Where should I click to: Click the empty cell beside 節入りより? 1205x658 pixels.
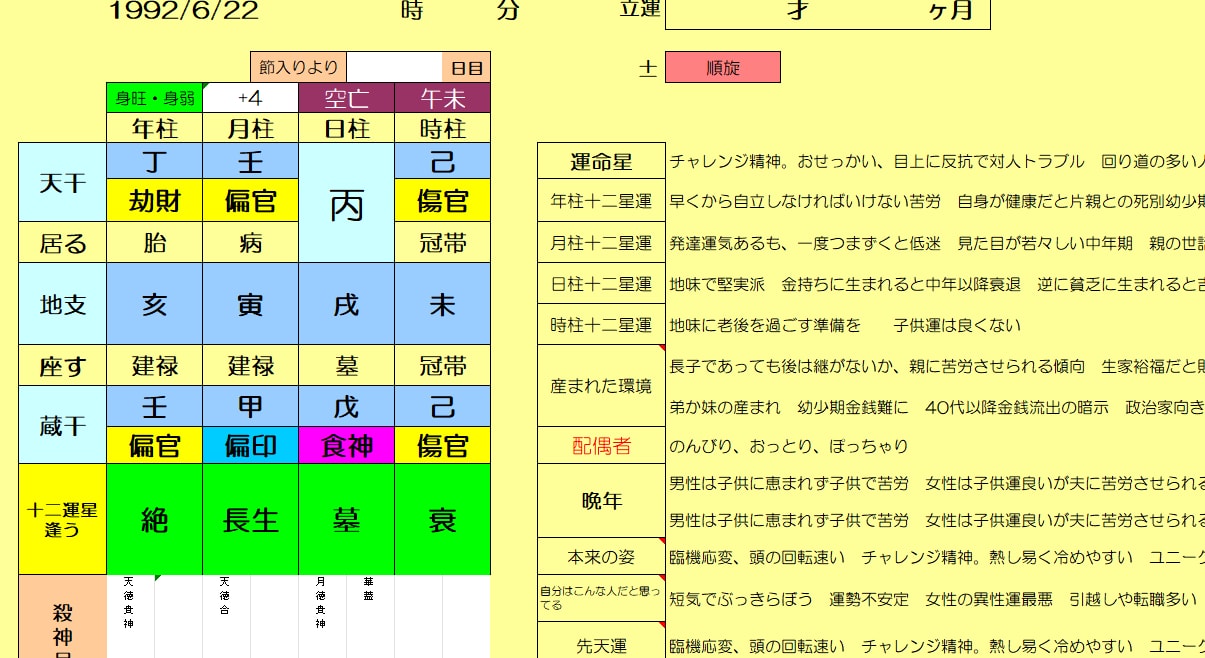click(394, 68)
